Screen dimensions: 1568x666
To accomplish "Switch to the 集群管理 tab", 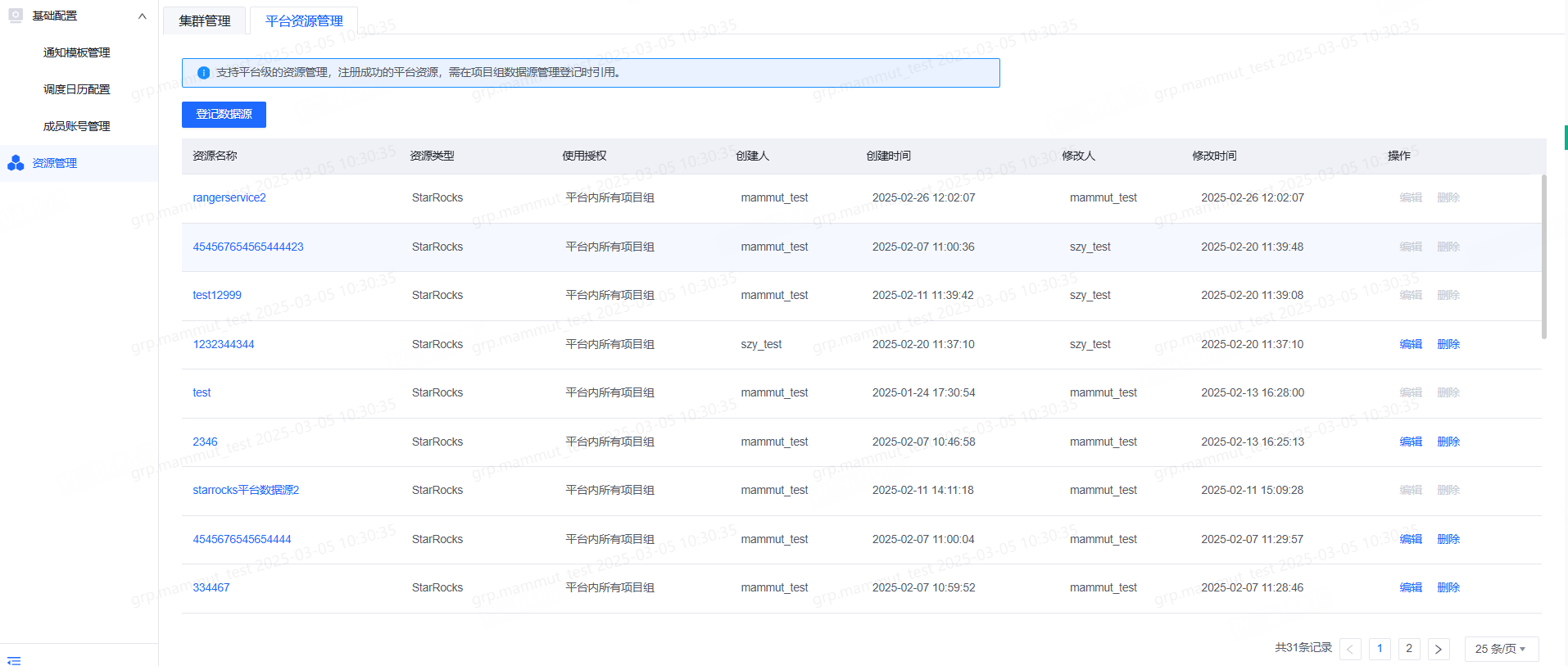I will pos(205,20).
